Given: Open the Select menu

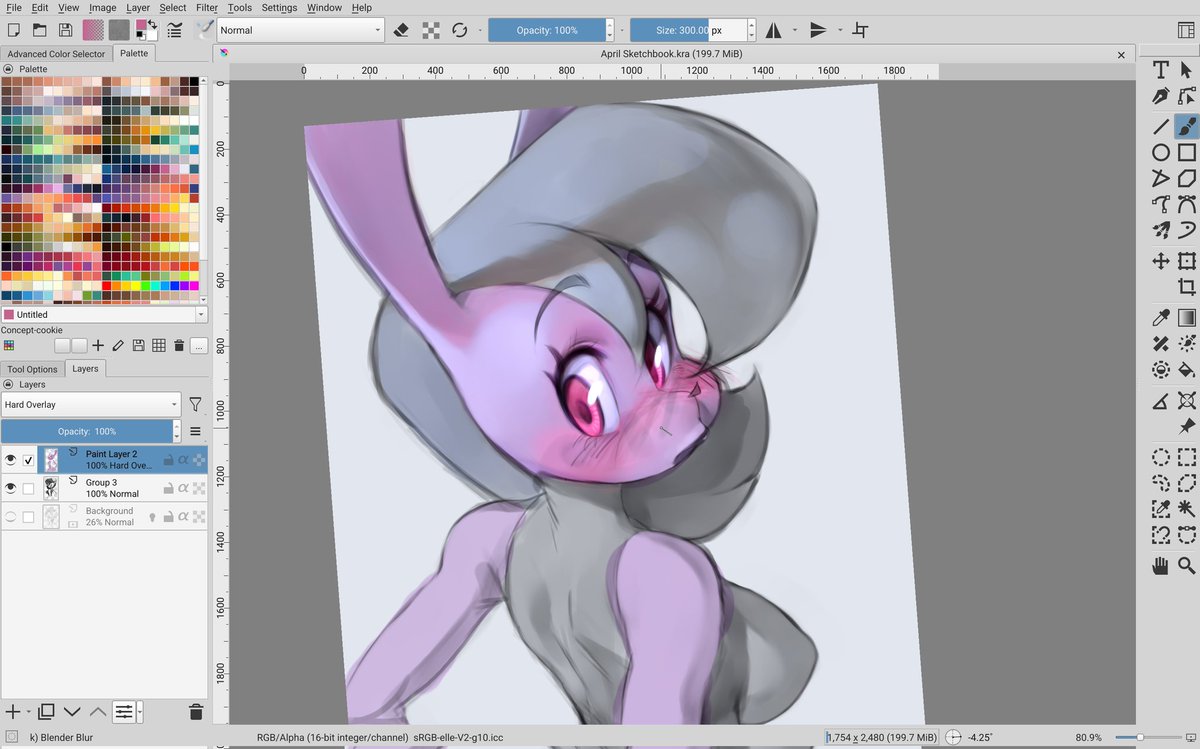Looking at the screenshot, I should [173, 7].
